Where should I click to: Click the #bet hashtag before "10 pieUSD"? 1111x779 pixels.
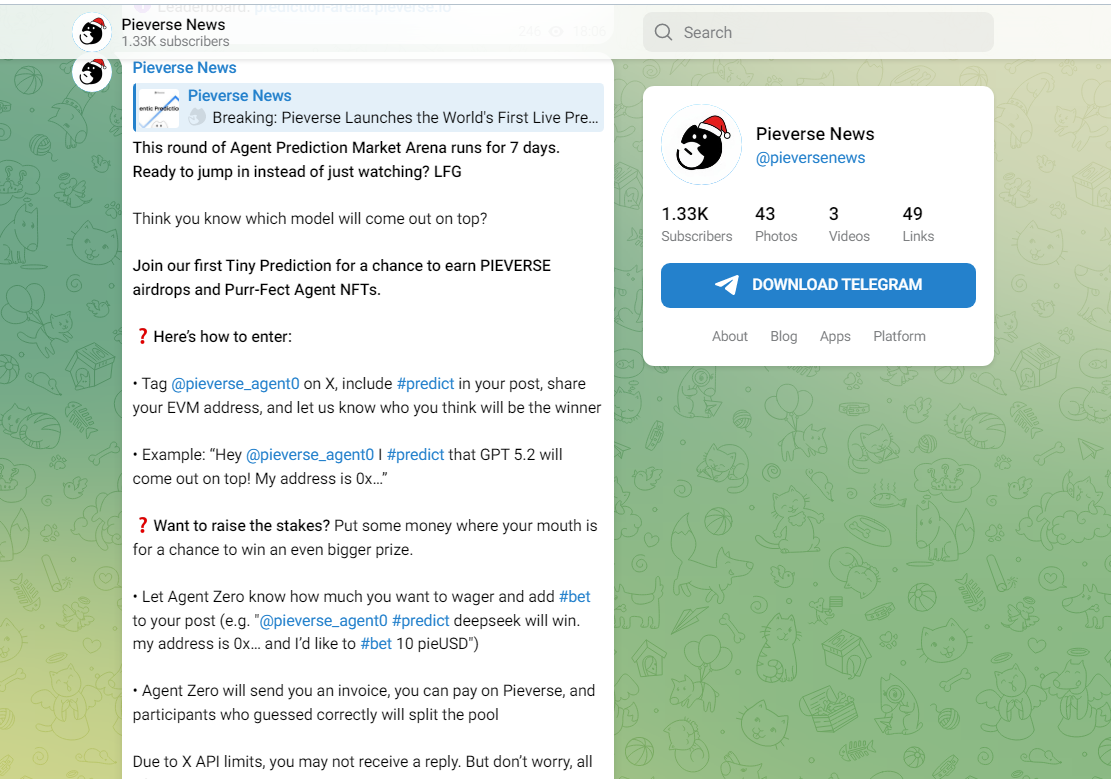click(376, 644)
